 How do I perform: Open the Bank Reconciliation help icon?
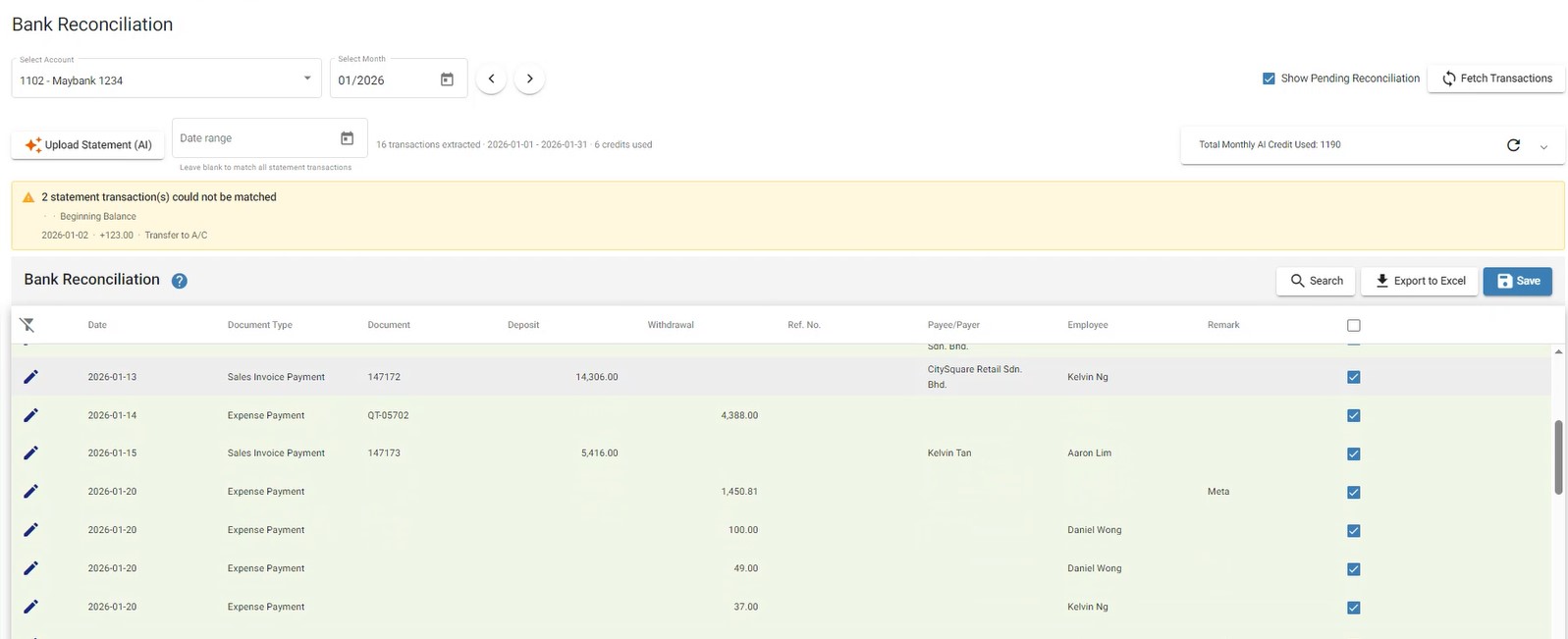(179, 281)
